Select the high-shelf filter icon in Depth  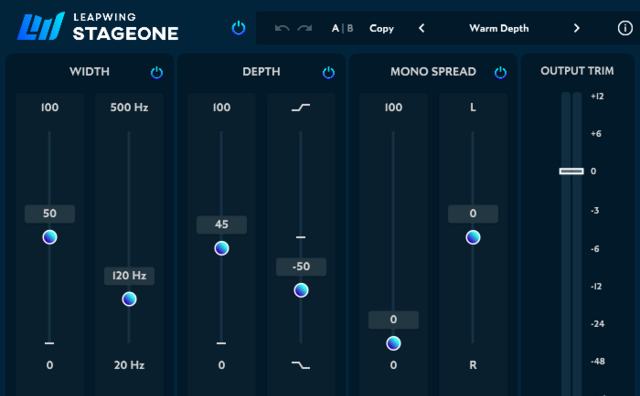coord(301,107)
